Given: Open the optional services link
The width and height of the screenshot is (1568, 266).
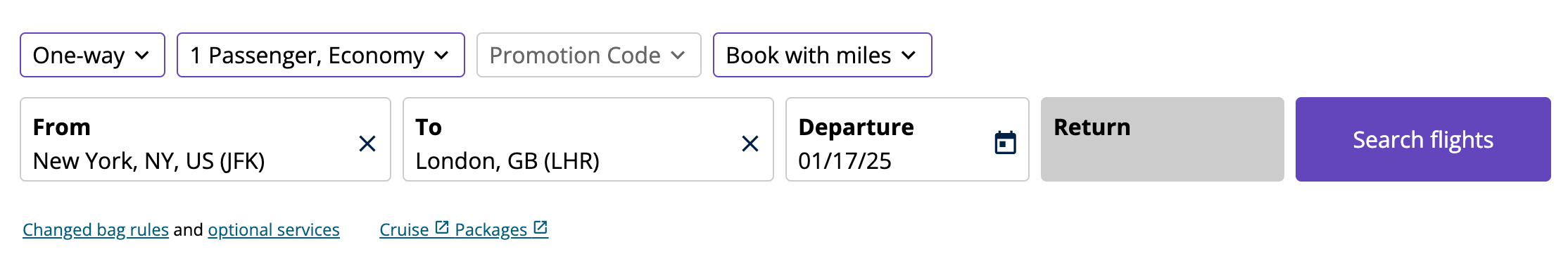Looking at the screenshot, I should click(274, 229).
